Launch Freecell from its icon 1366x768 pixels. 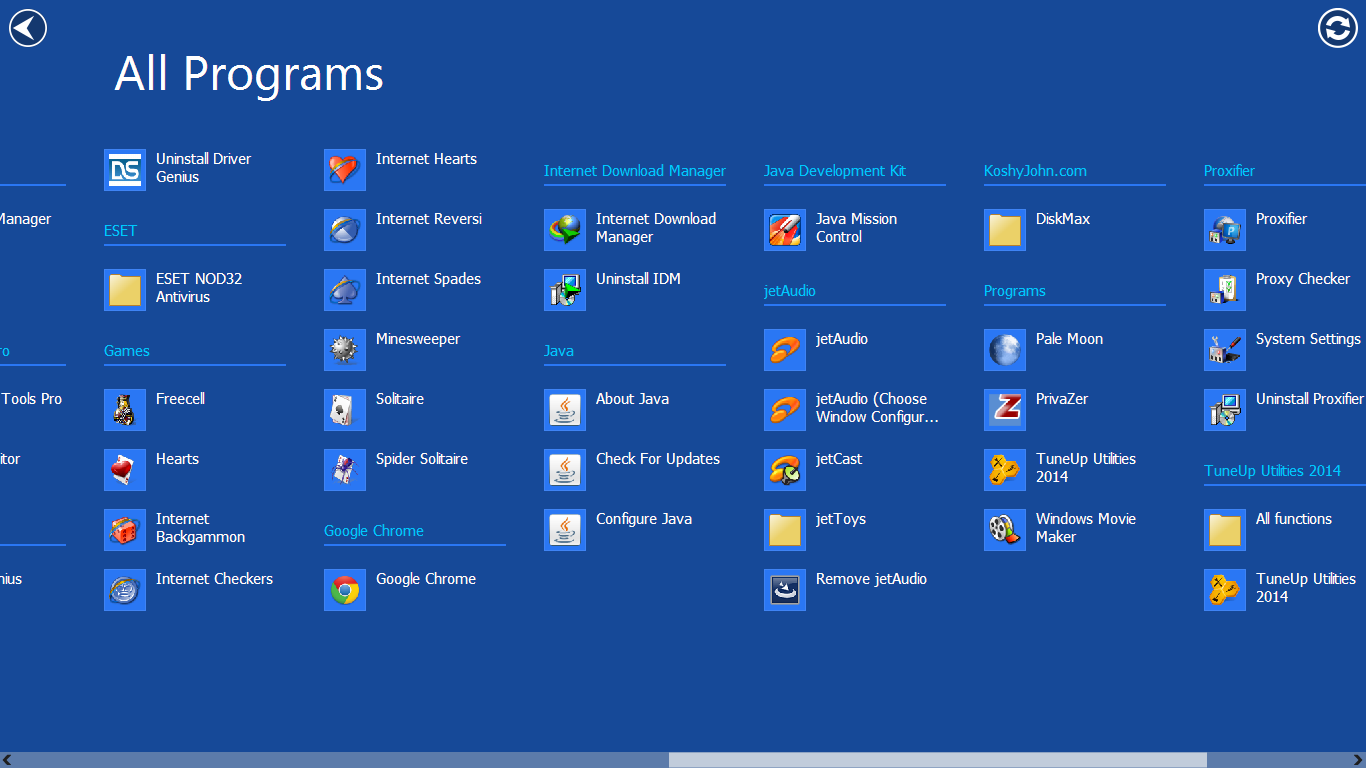click(125, 410)
